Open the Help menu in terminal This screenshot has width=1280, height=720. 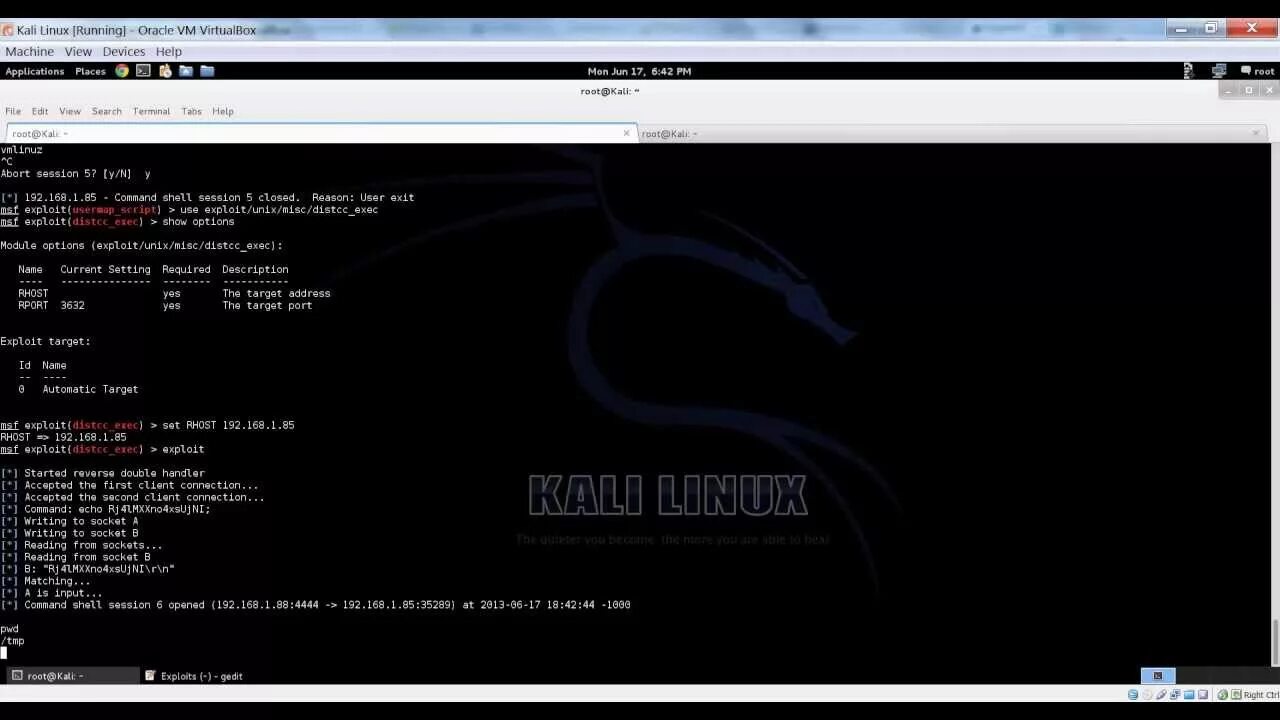[223, 111]
